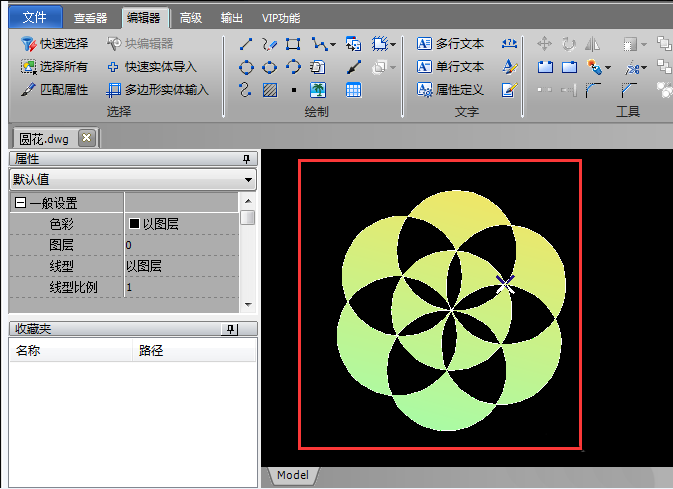Select the Leader arrow tool
Image resolution: width=673 pixels, height=489 pixels.
354,67
